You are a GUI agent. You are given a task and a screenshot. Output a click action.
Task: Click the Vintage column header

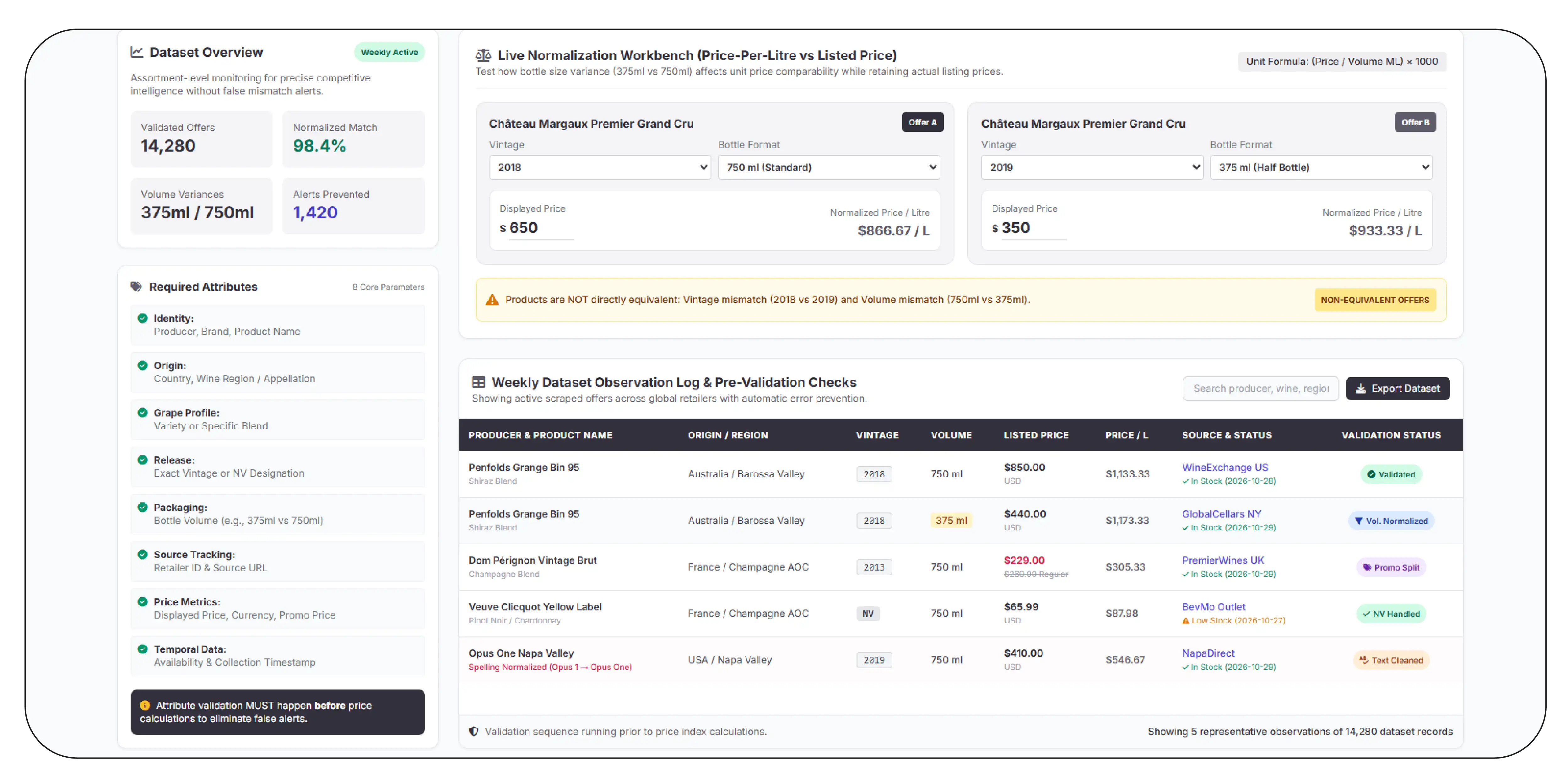tap(877, 436)
